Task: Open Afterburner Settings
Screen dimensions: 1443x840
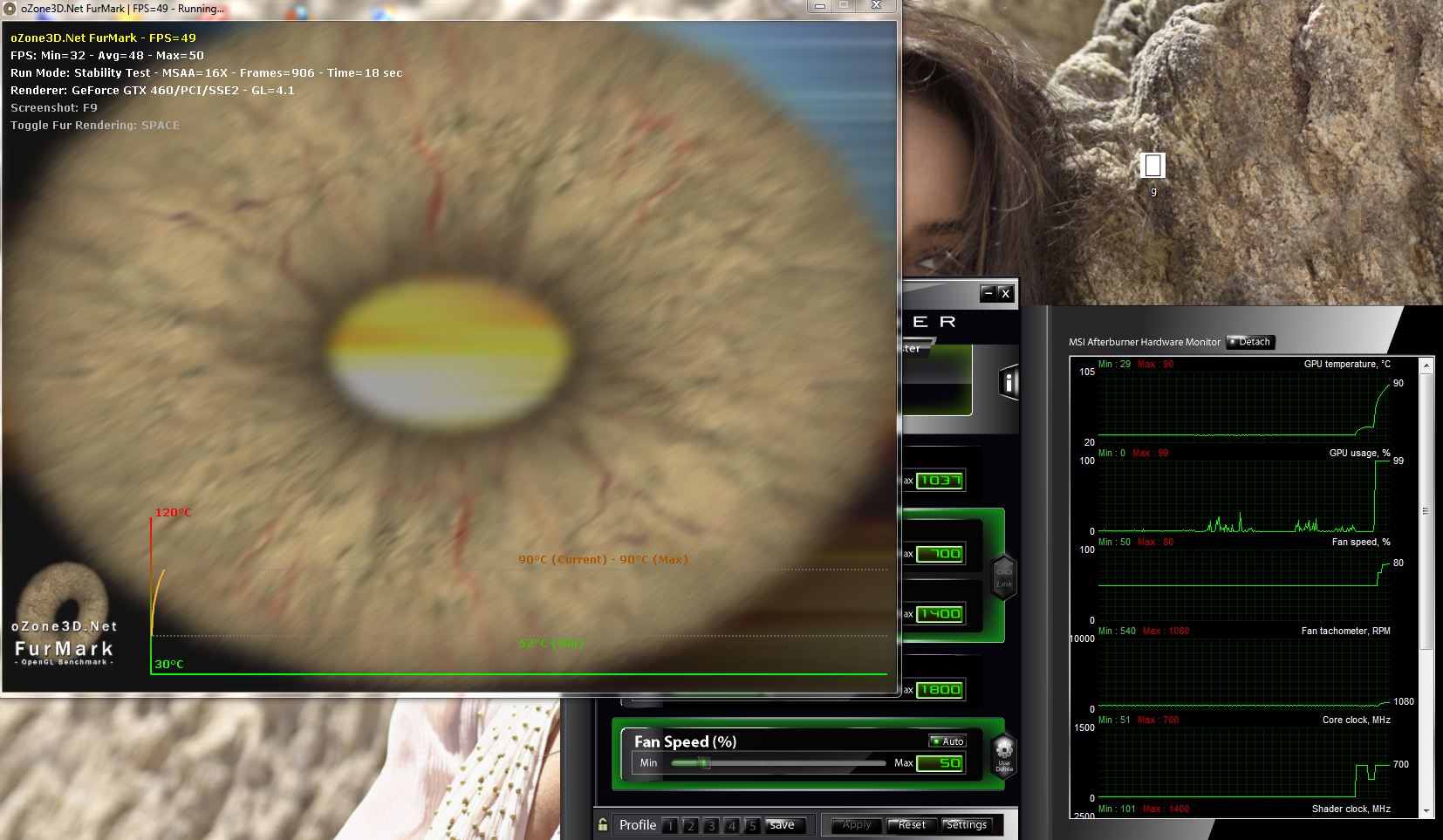Action: 967,825
